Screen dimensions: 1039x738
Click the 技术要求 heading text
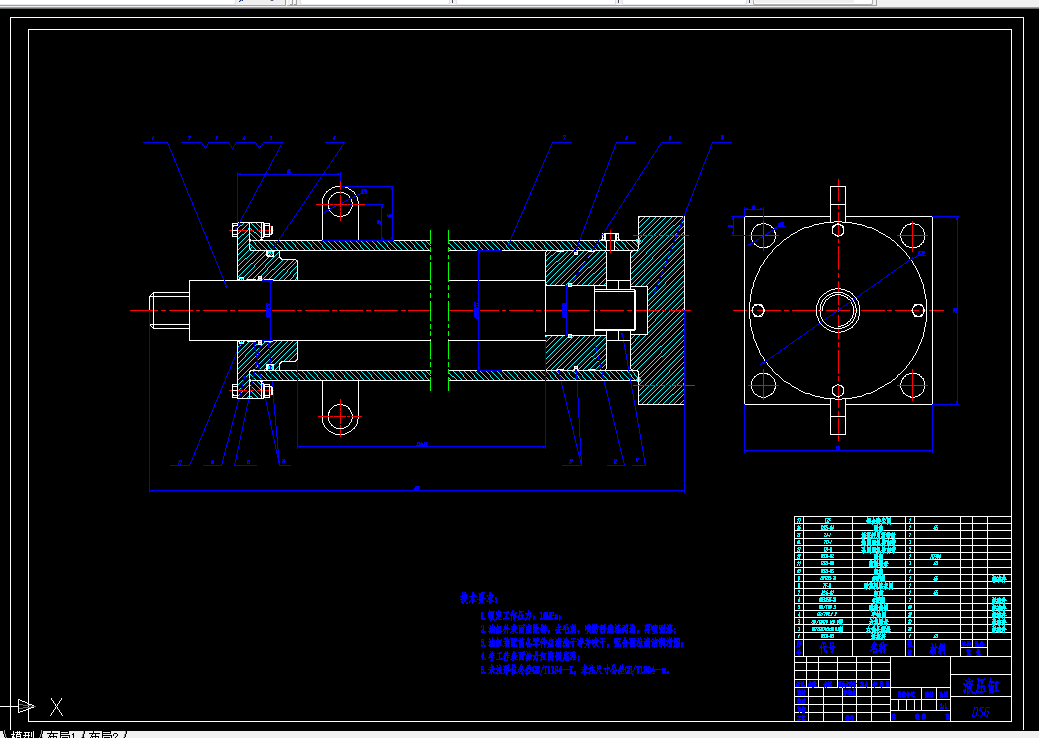tap(479, 598)
